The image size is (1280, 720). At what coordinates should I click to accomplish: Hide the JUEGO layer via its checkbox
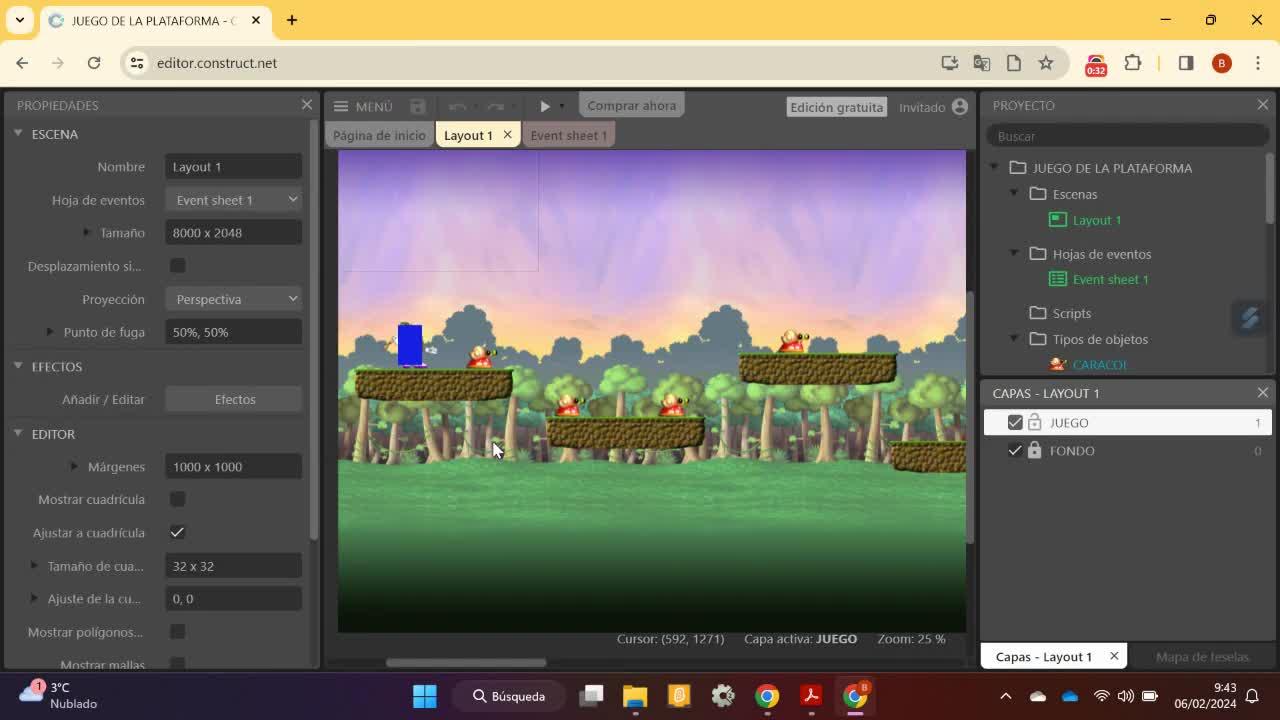(1015, 423)
